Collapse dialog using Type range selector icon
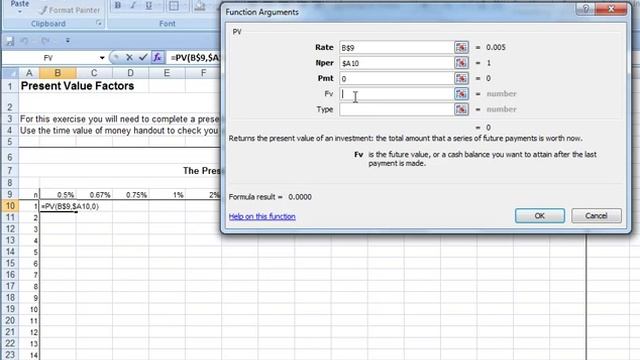The height and width of the screenshot is (360, 640). tap(461, 109)
